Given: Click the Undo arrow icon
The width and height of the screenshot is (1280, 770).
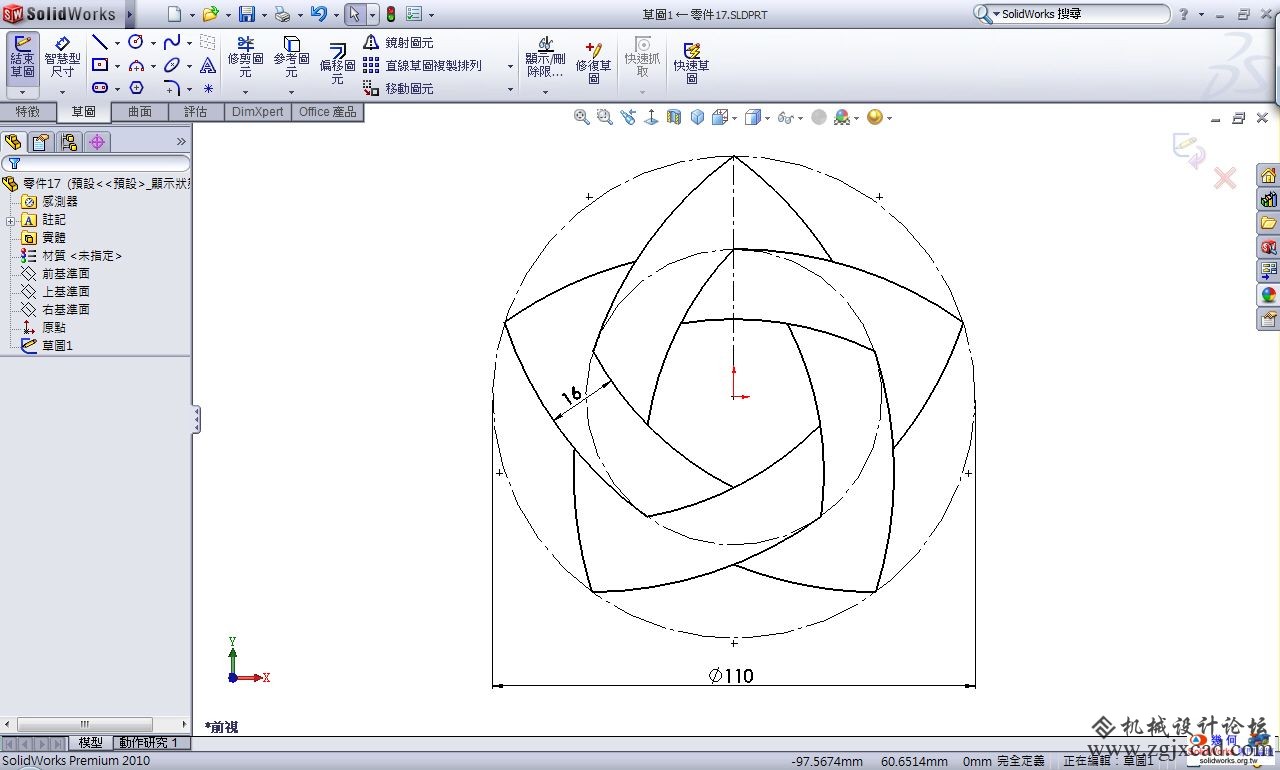Looking at the screenshot, I should point(318,14).
